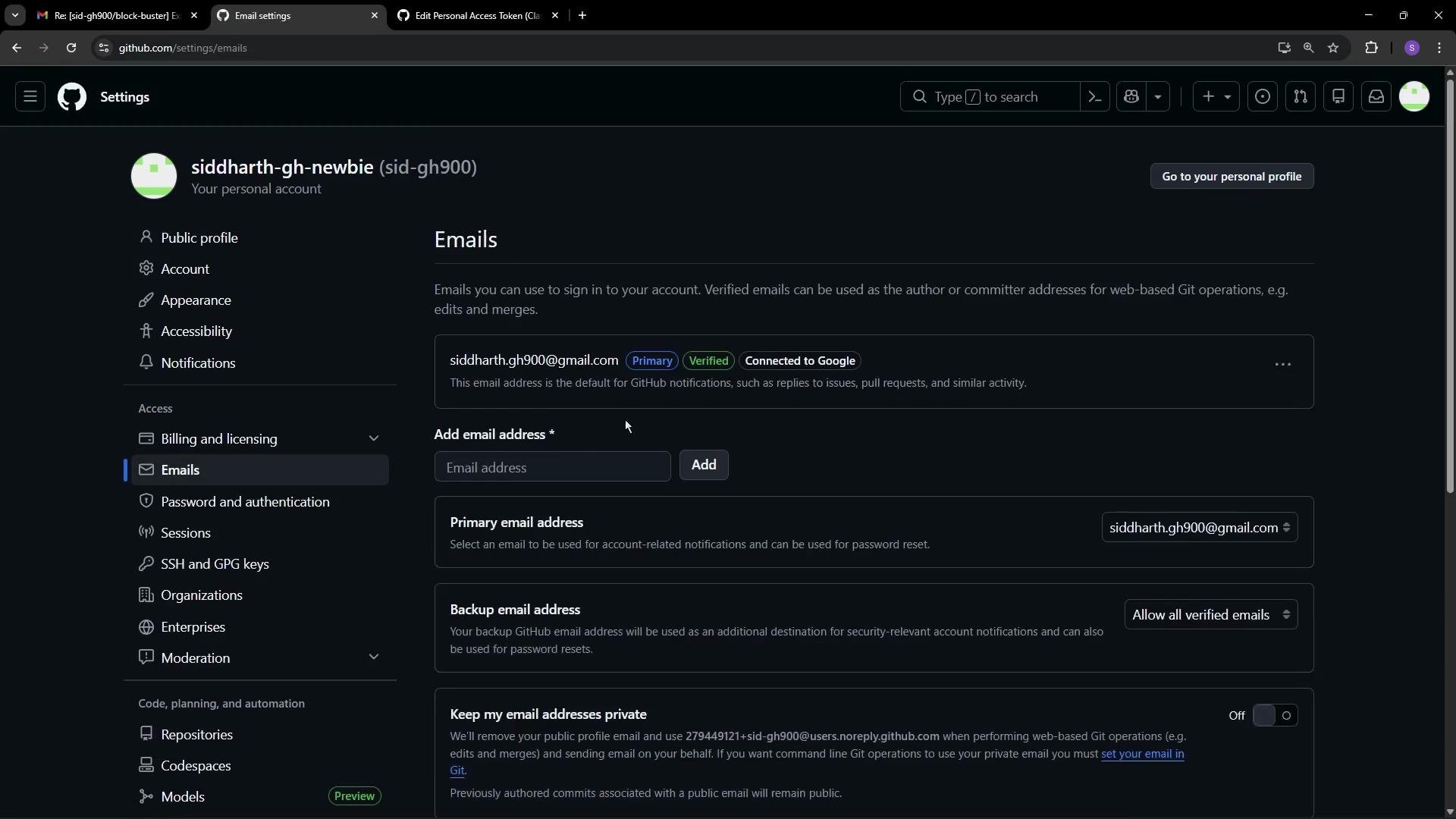The image size is (1456, 819).
Task: Open the Chrome profile avatar
Action: click(x=1412, y=48)
